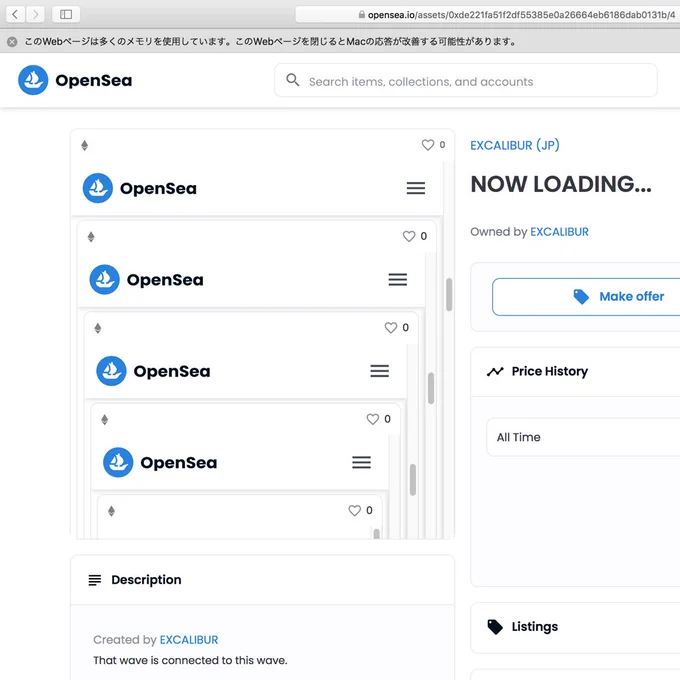Toggle the heart icon in the fifth nested frame
Viewport: 680px width, 680px height.
coord(354,511)
